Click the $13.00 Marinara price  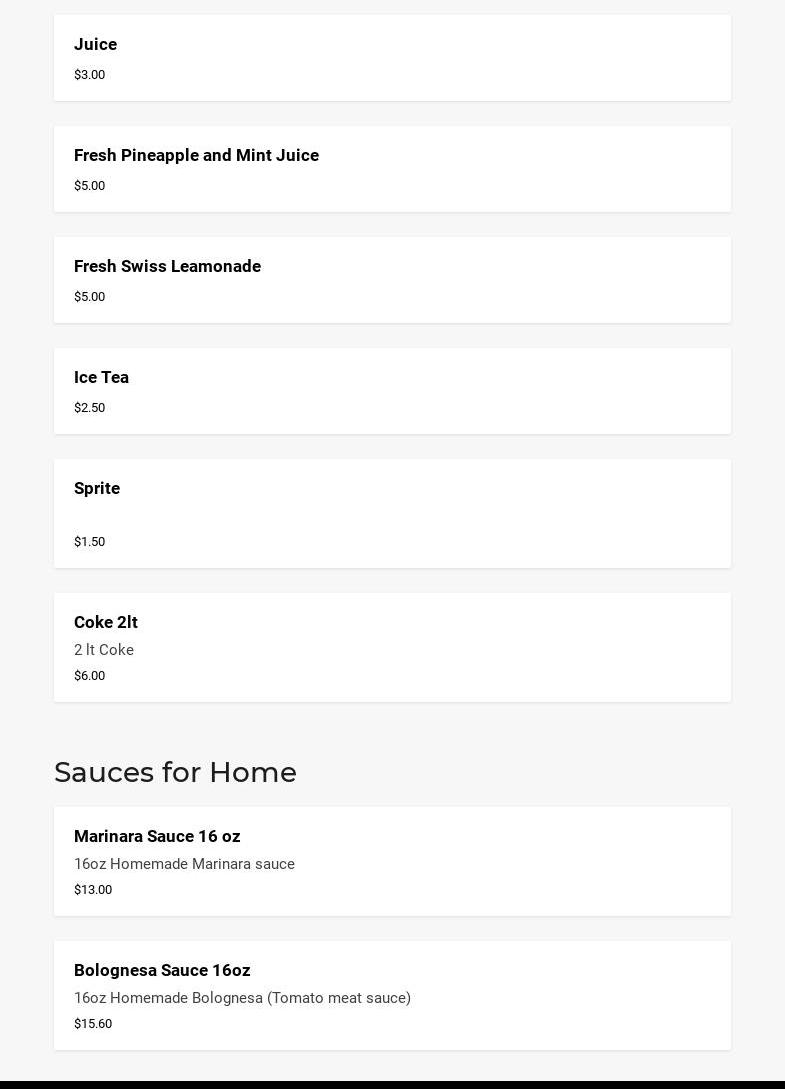click(x=93, y=890)
